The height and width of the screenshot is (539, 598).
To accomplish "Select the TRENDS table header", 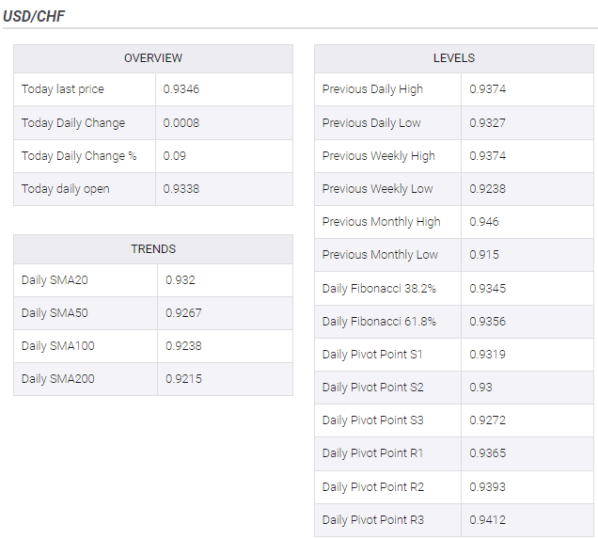I will [153, 249].
